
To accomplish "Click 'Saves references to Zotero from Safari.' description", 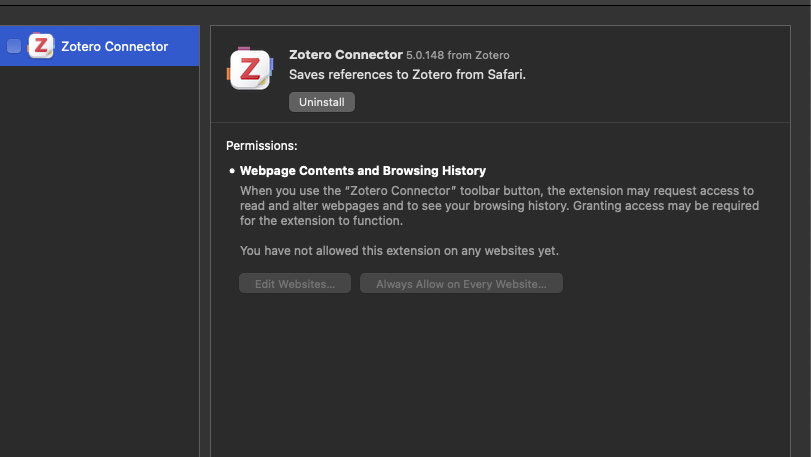I will pyautogui.click(x=407, y=74).
